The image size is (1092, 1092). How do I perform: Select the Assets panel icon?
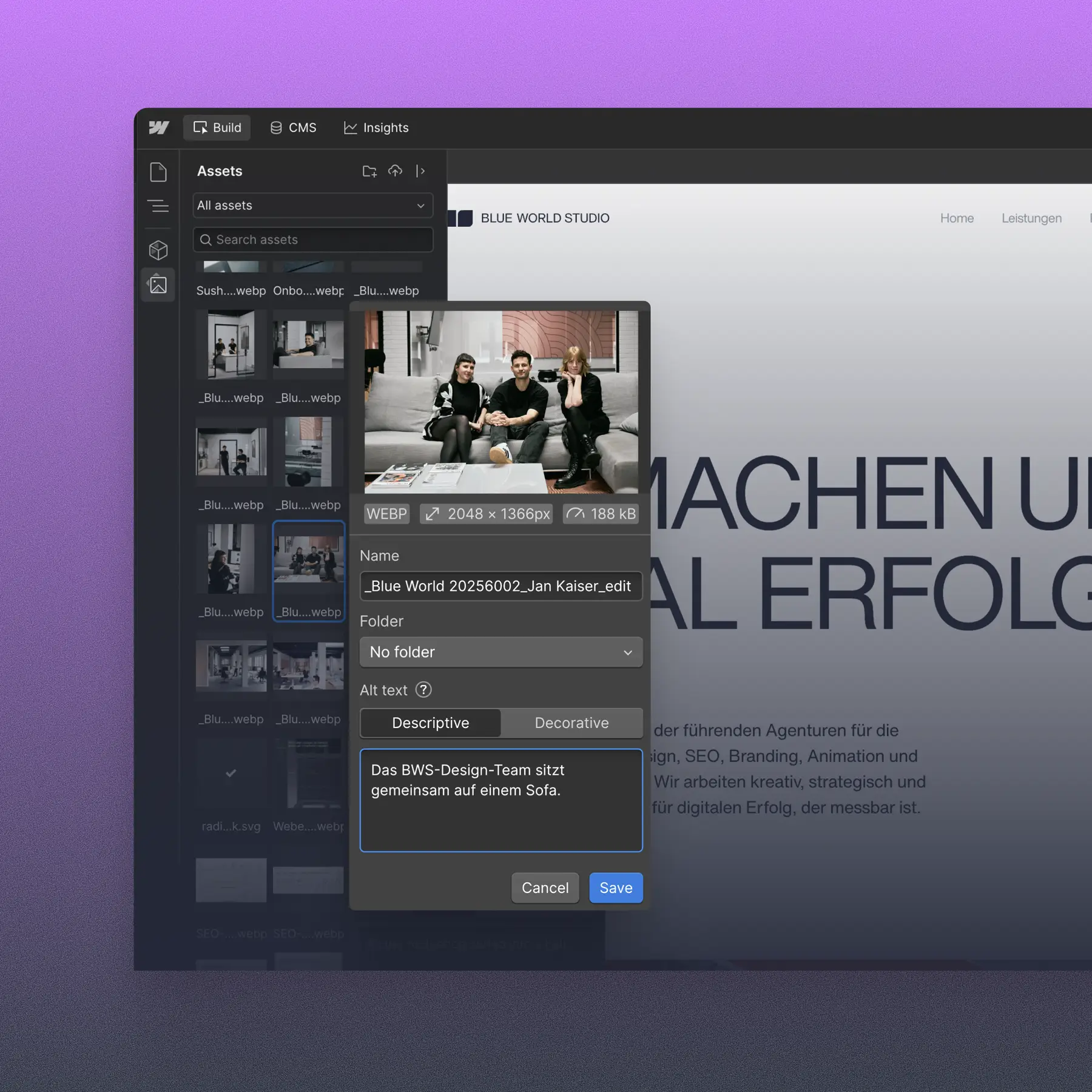click(x=158, y=285)
